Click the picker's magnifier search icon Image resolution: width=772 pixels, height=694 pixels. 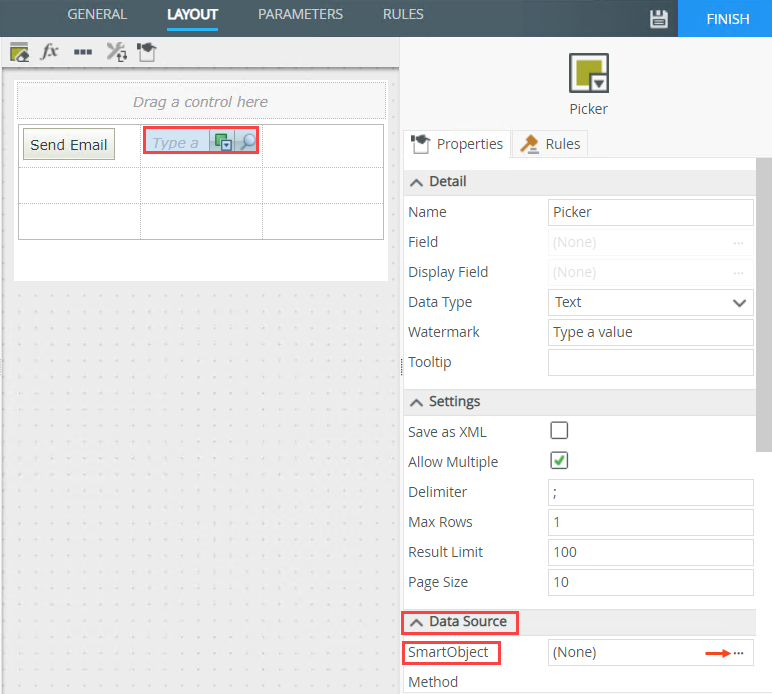point(247,142)
